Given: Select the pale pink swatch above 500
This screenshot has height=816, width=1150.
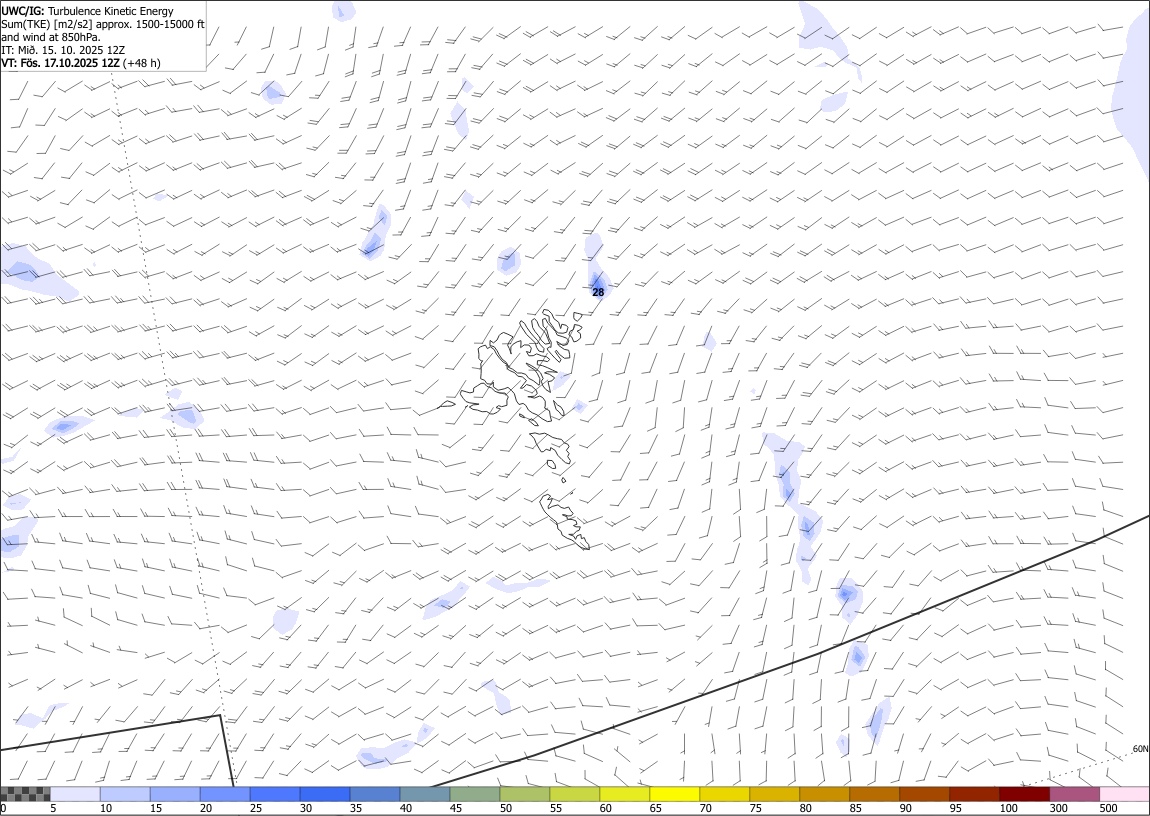Looking at the screenshot, I should pyautogui.click(x=1125, y=794).
